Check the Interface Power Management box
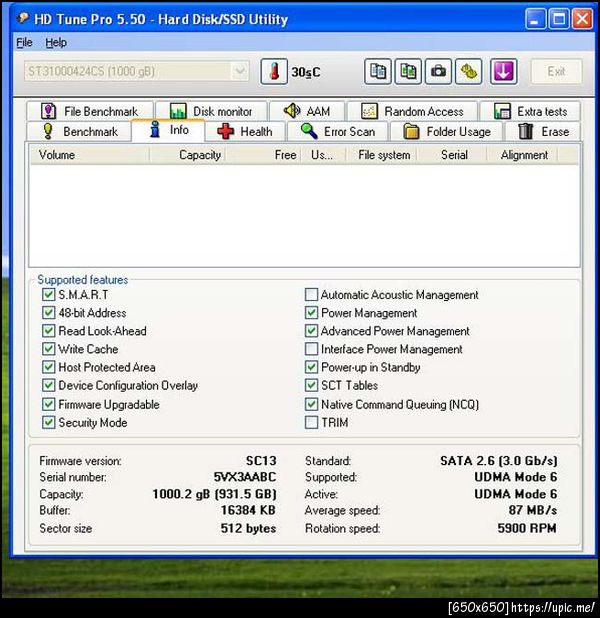600x618 pixels. [x=311, y=349]
